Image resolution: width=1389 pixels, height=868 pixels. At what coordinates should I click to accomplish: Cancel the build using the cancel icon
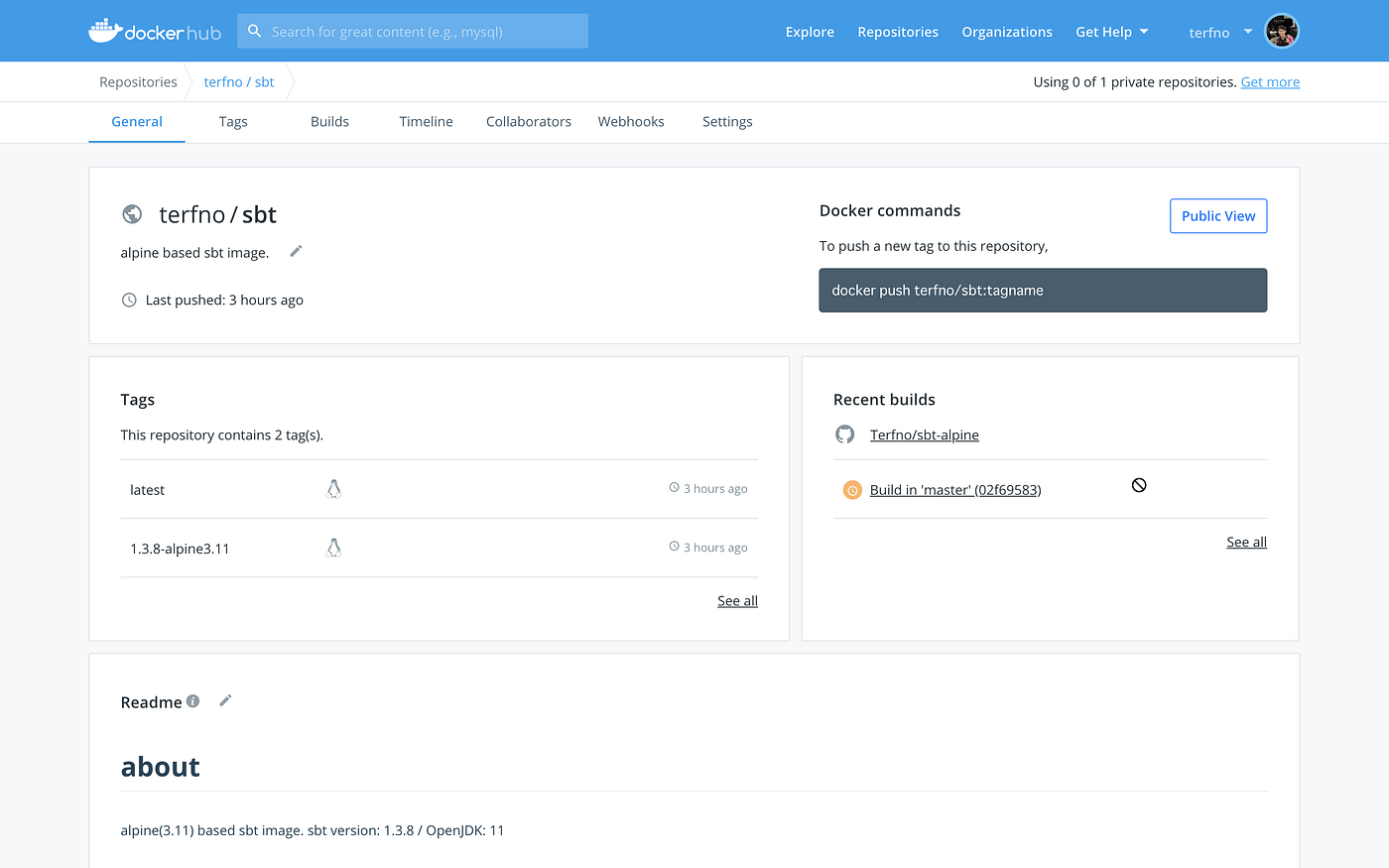[1139, 485]
